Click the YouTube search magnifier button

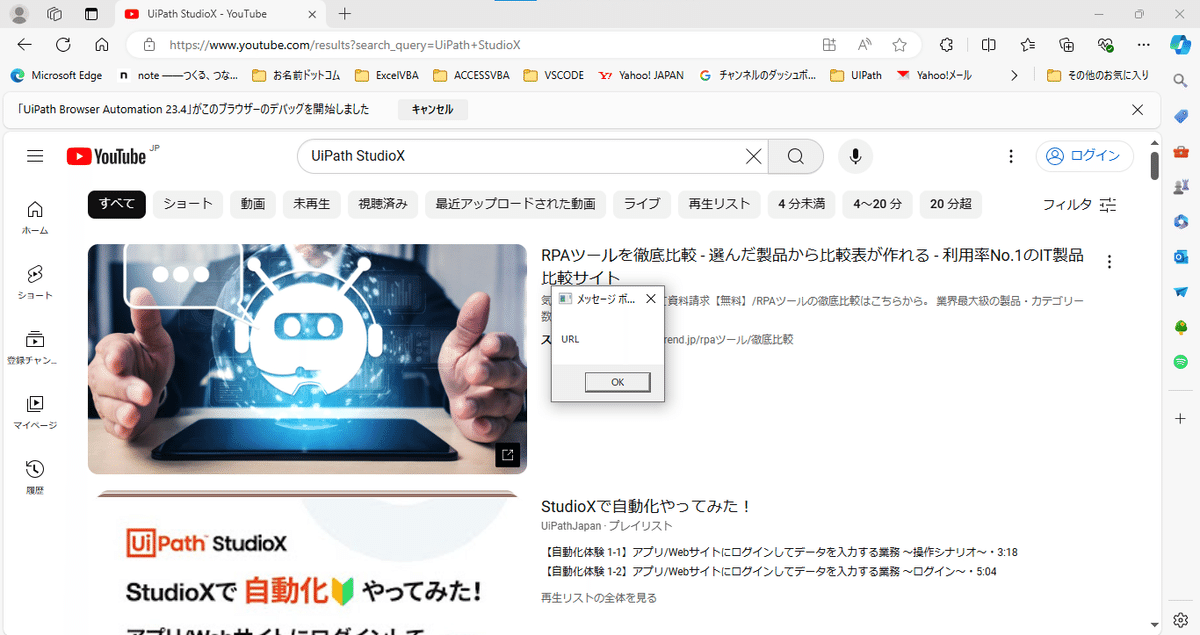pyautogui.click(x=796, y=156)
